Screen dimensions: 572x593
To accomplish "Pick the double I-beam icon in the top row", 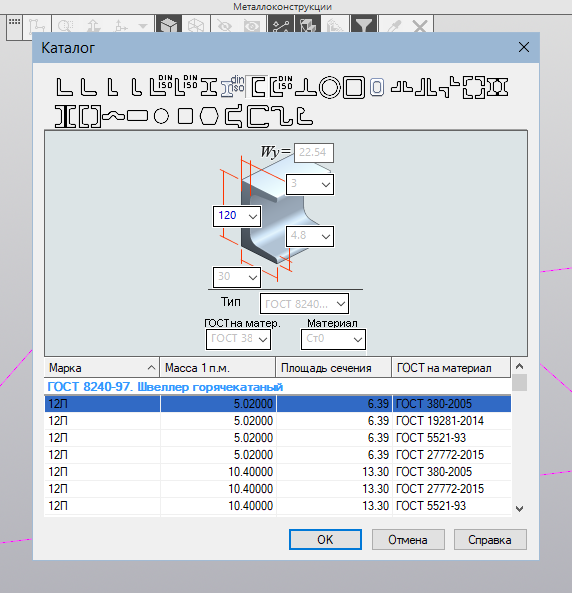I will 497,87.
